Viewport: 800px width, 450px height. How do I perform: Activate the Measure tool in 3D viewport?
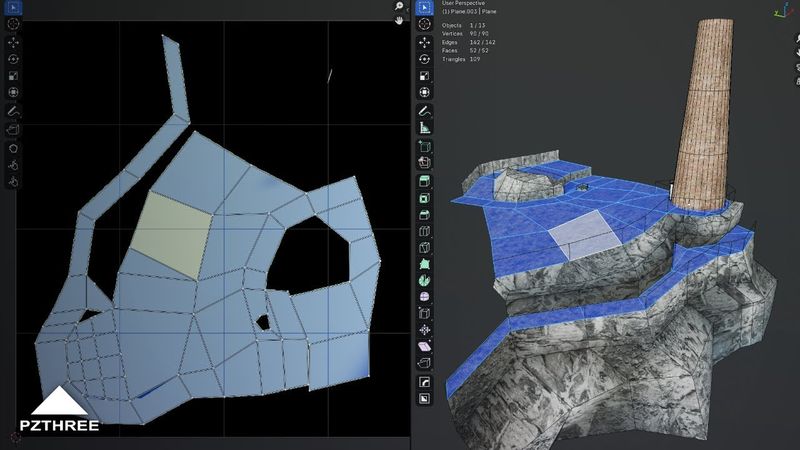424,127
